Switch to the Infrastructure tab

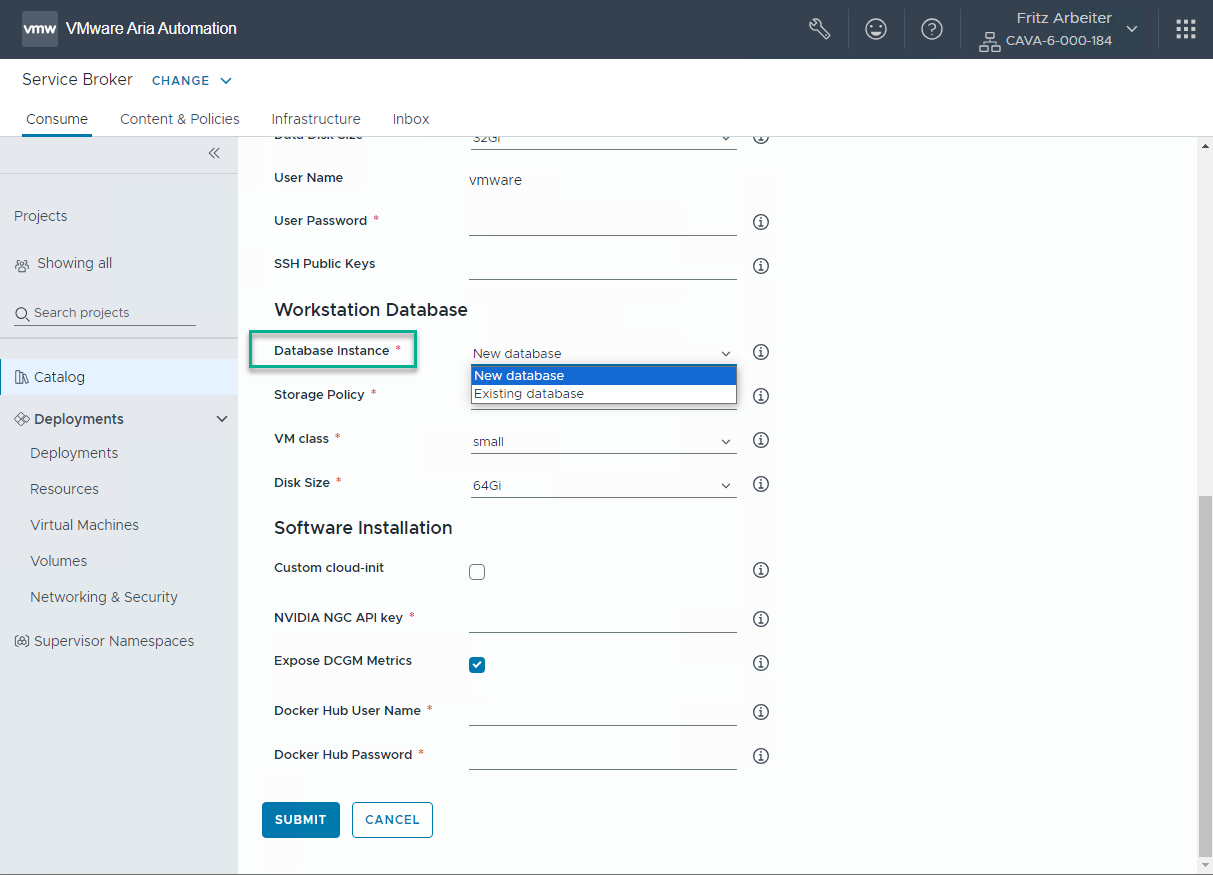[x=316, y=119]
